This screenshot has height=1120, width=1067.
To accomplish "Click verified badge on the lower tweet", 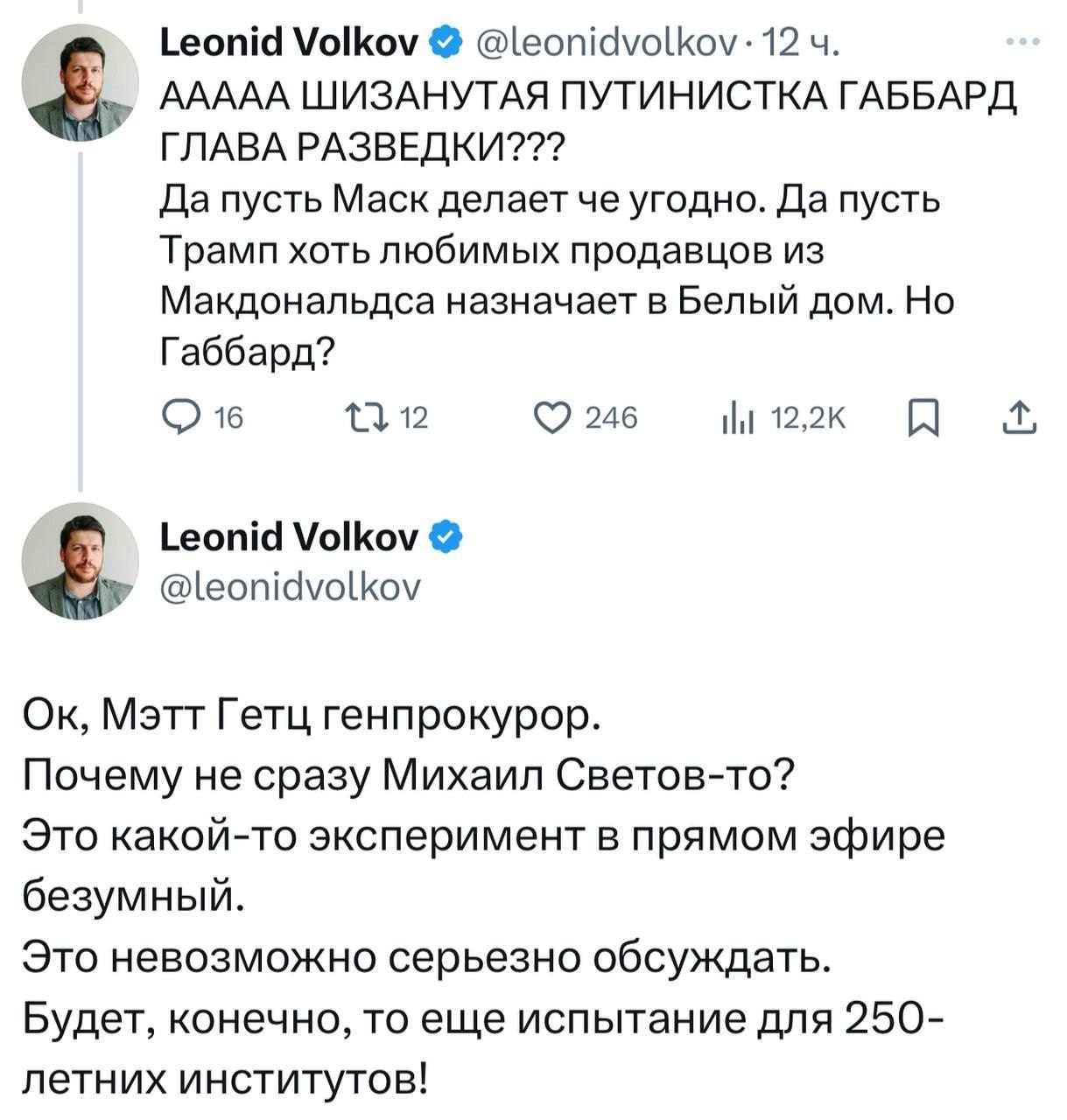I will [x=445, y=537].
